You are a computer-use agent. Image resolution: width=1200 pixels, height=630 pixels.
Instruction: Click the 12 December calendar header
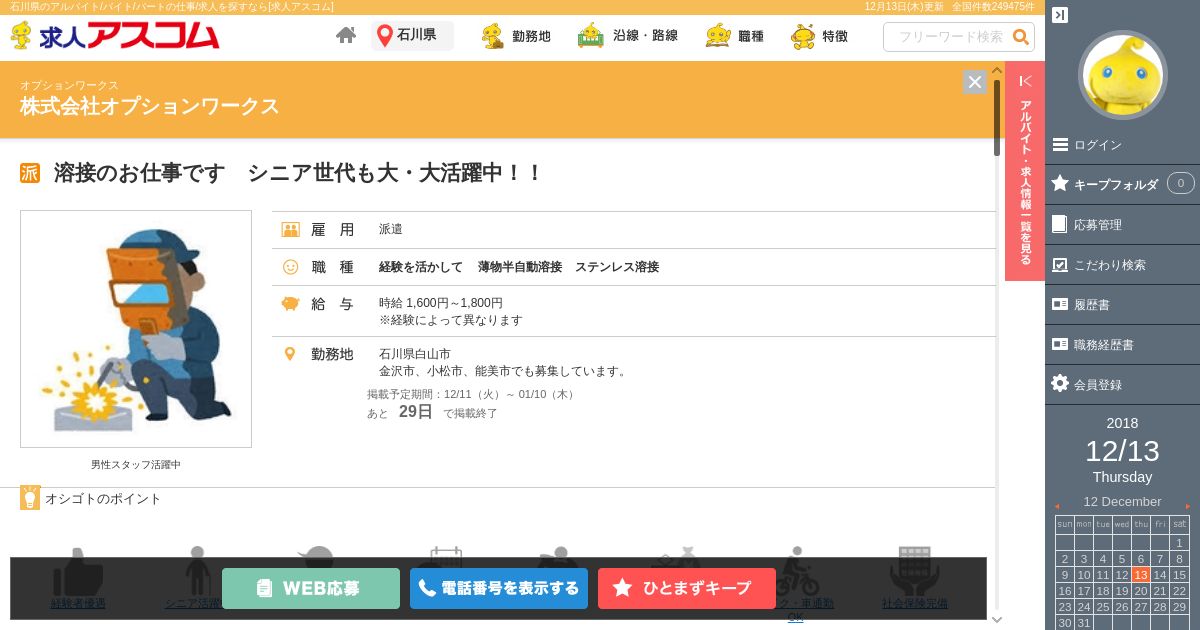1122,502
